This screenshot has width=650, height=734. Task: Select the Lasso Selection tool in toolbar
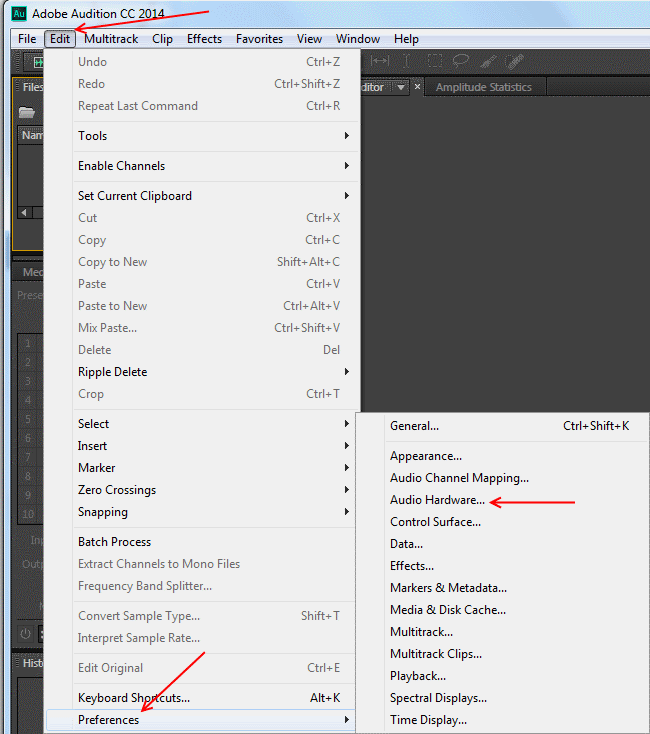click(460, 62)
